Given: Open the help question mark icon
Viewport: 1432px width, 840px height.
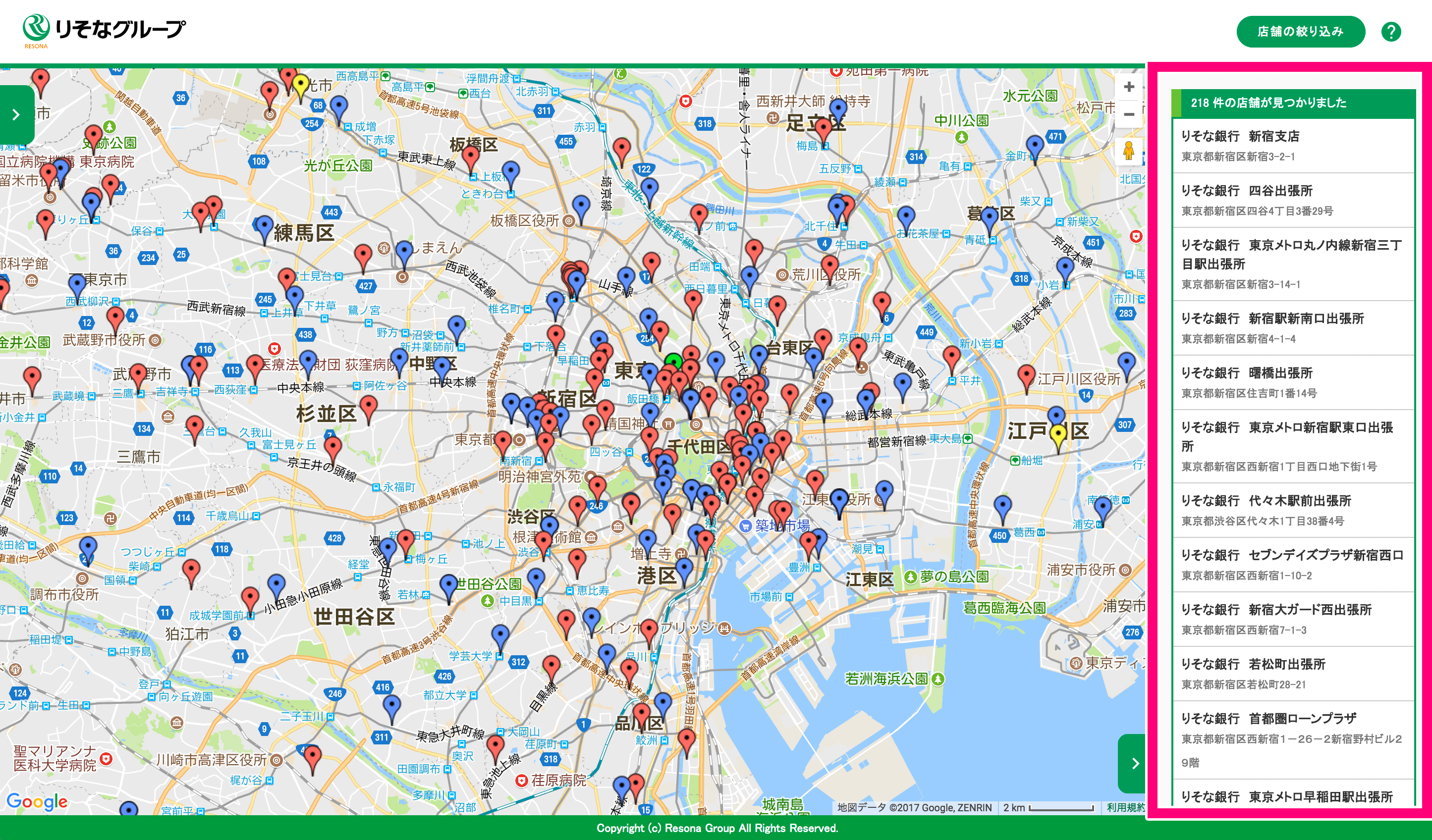Looking at the screenshot, I should click(1391, 32).
